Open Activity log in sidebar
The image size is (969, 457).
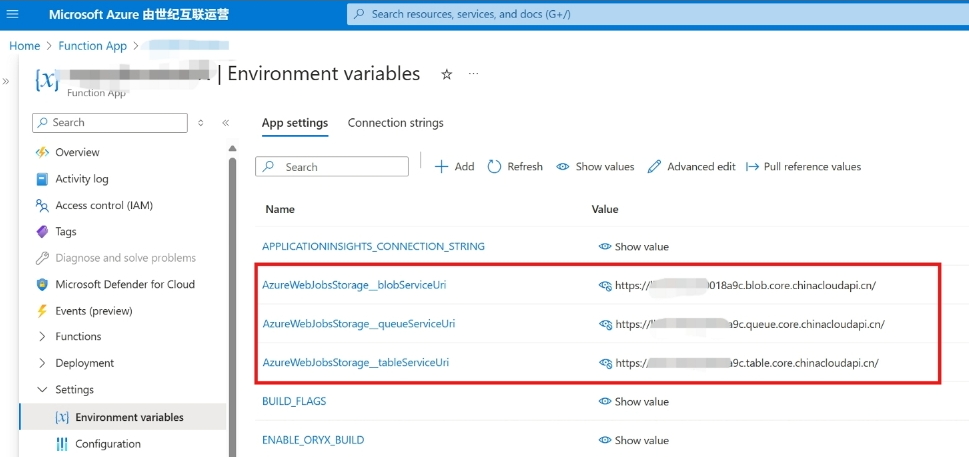[x=42, y=179]
